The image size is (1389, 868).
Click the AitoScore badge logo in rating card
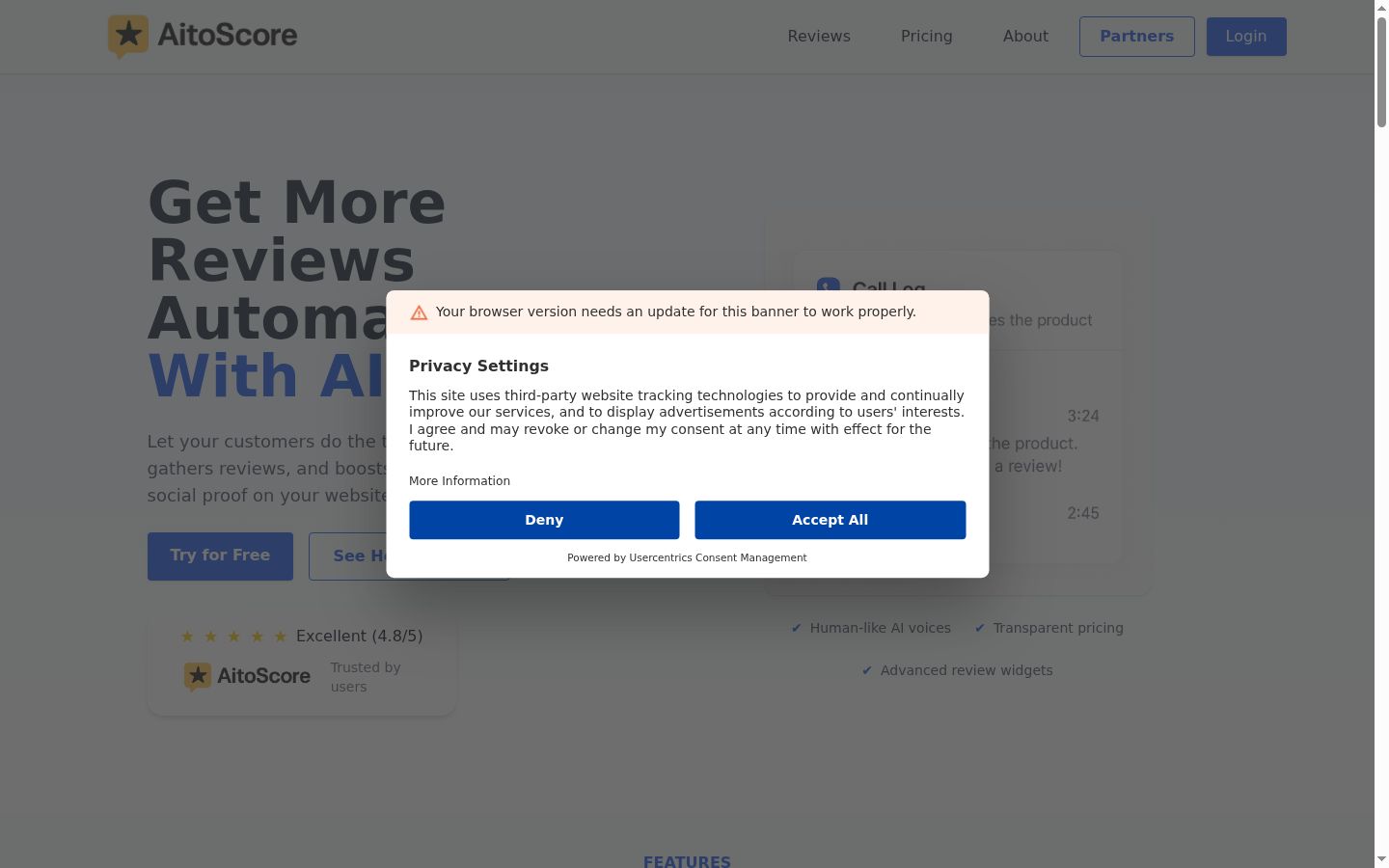[248, 676]
